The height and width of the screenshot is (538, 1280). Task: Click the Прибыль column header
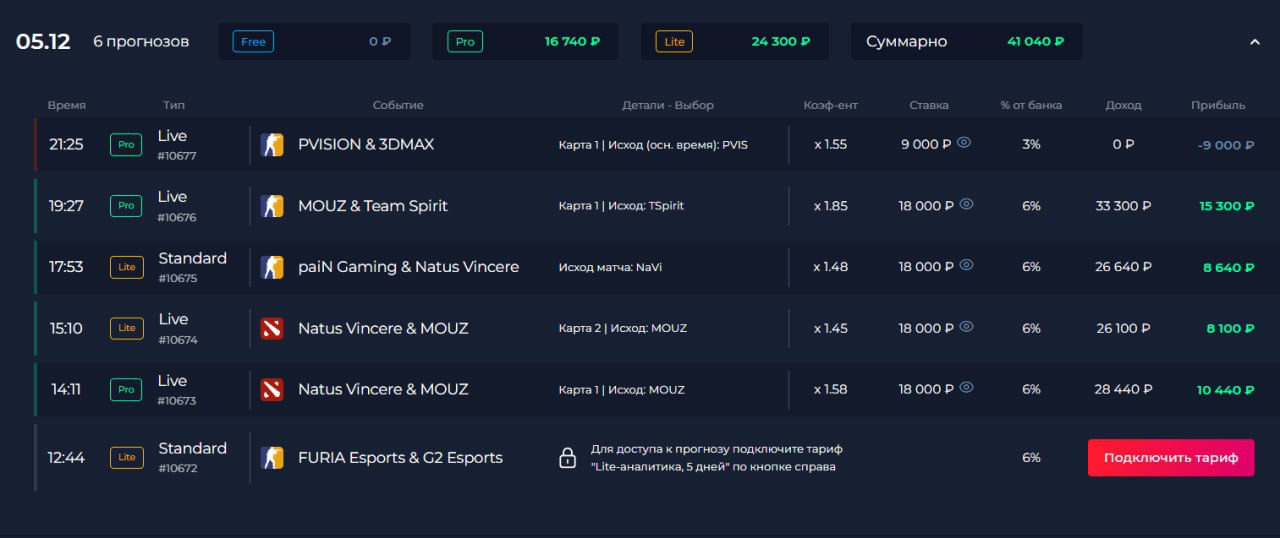click(1217, 105)
